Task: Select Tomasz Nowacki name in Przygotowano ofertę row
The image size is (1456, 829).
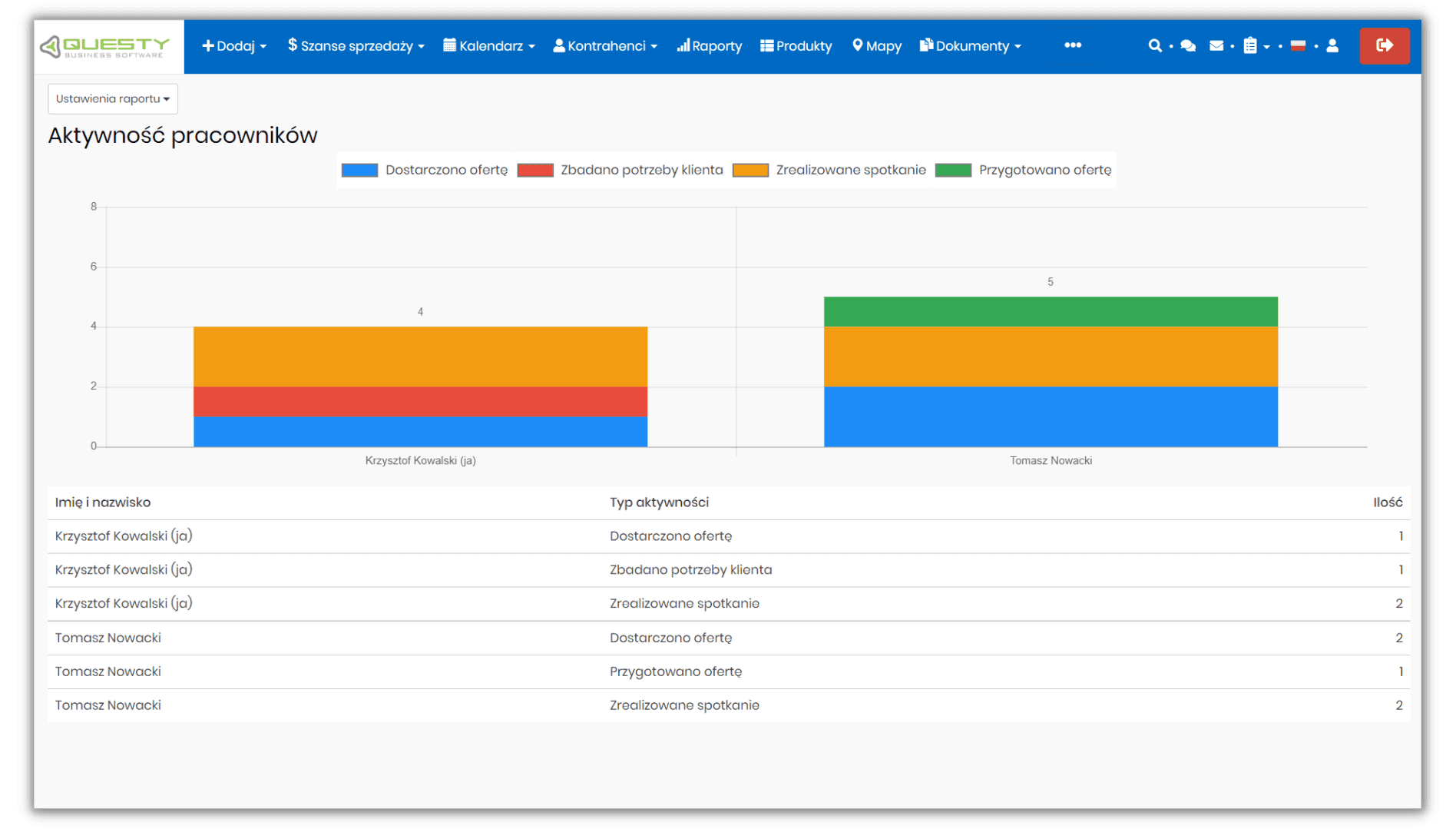Action: pos(108,671)
